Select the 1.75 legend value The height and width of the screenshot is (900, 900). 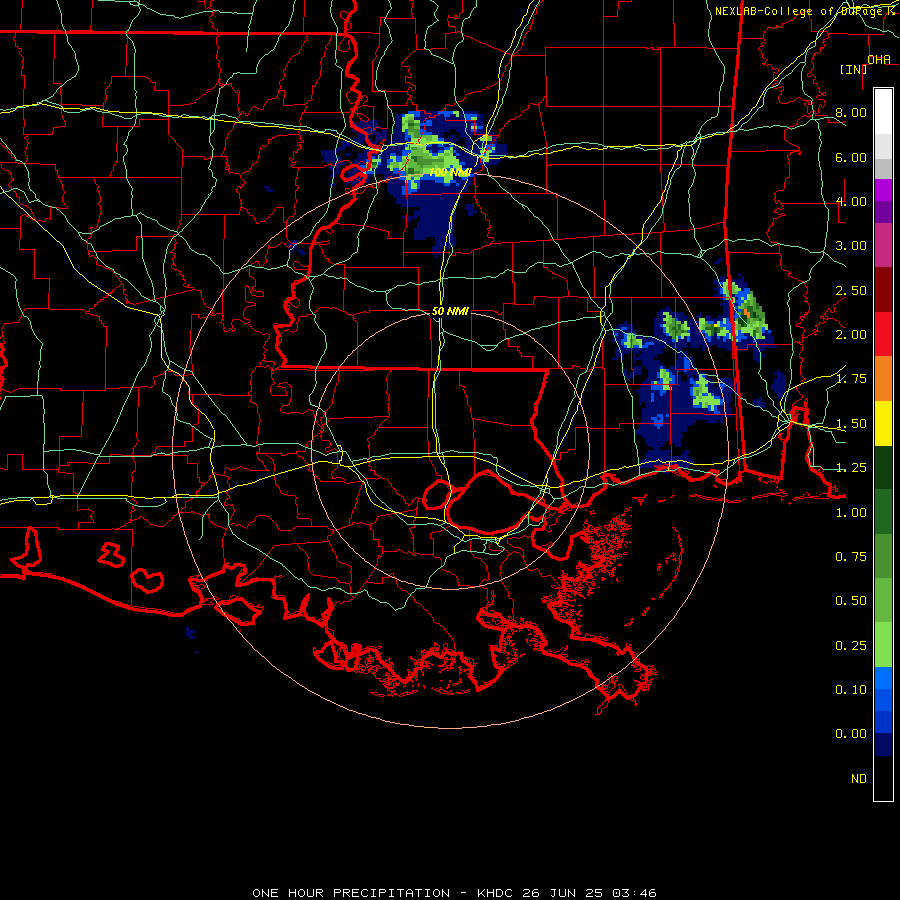click(x=851, y=379)
